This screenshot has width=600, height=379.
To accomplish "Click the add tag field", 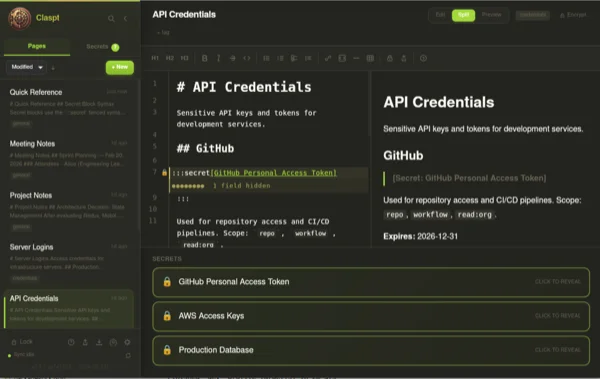I will pos(163,33).
